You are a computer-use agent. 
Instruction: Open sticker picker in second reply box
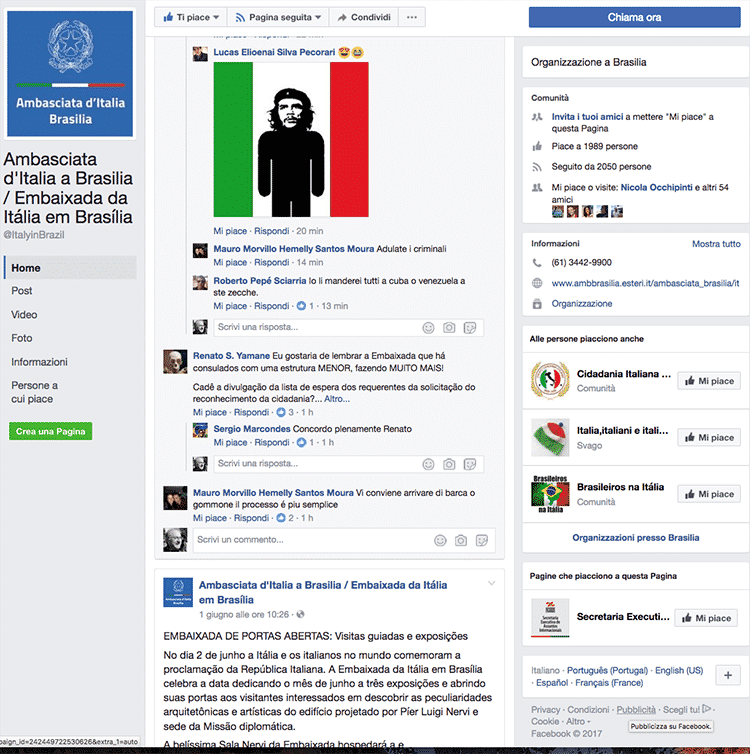(470, 465)
